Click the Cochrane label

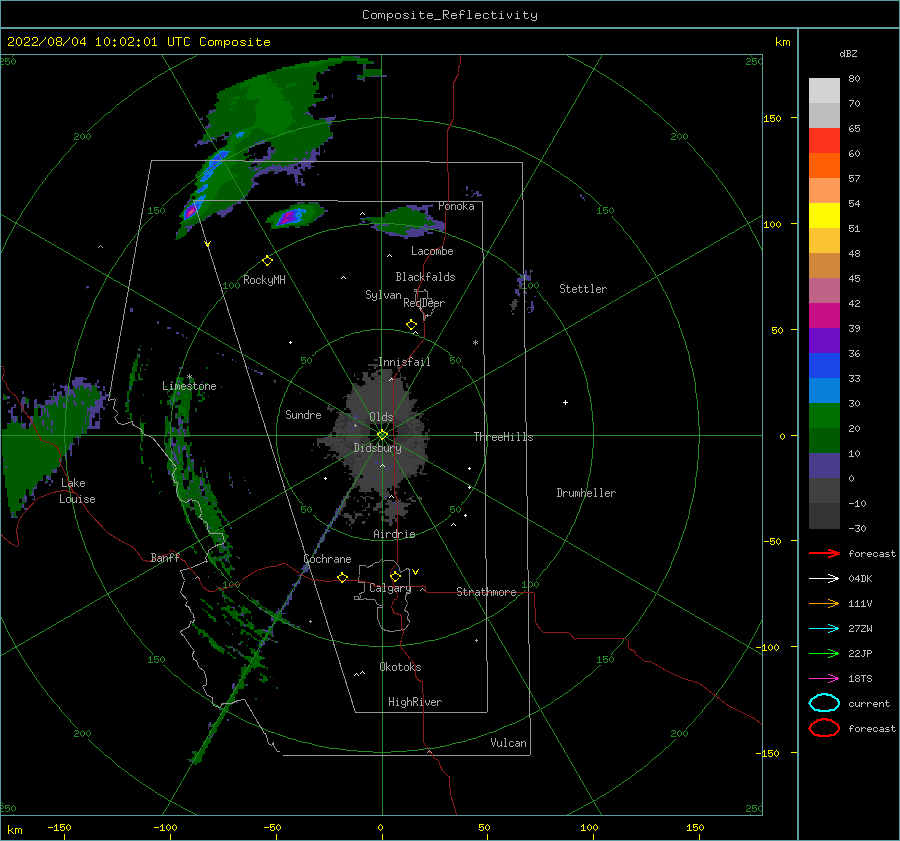pos(328,559)
